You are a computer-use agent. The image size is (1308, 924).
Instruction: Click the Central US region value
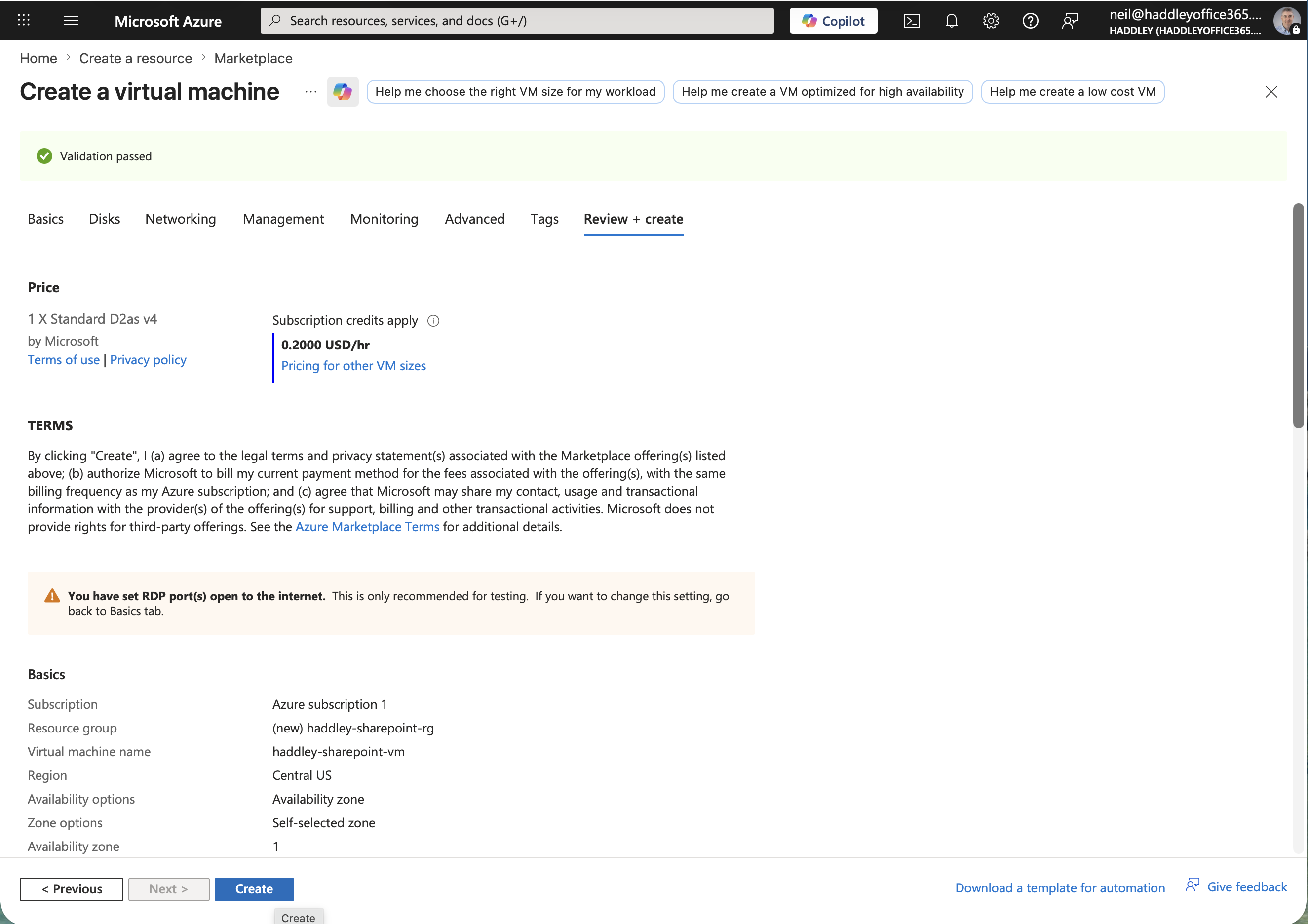302,775
